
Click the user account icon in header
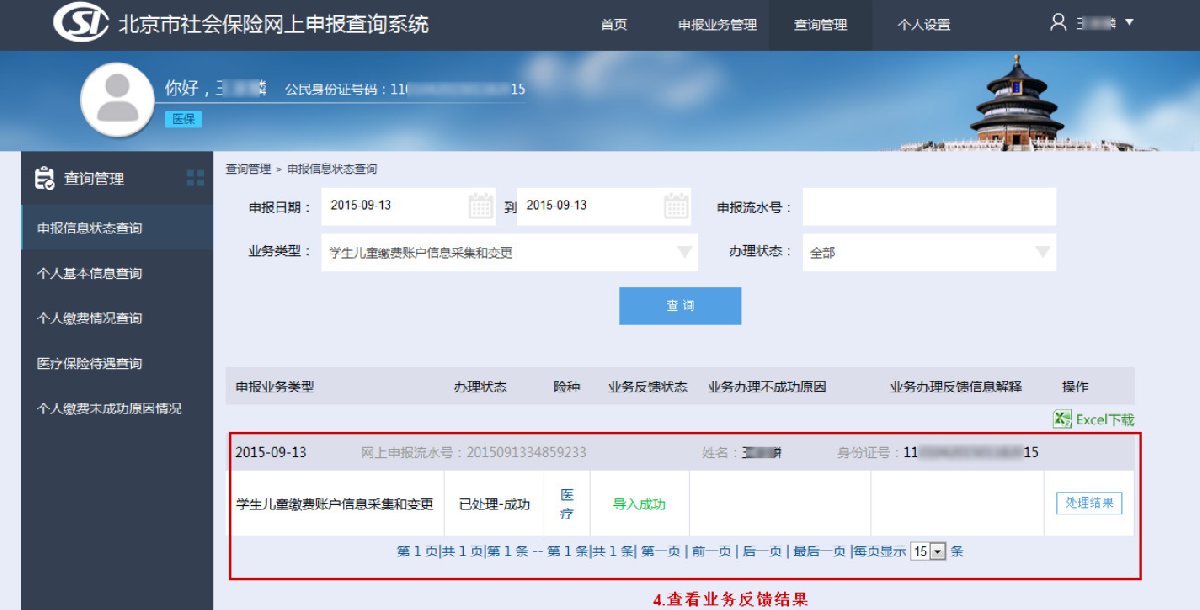pos(1058,22)
